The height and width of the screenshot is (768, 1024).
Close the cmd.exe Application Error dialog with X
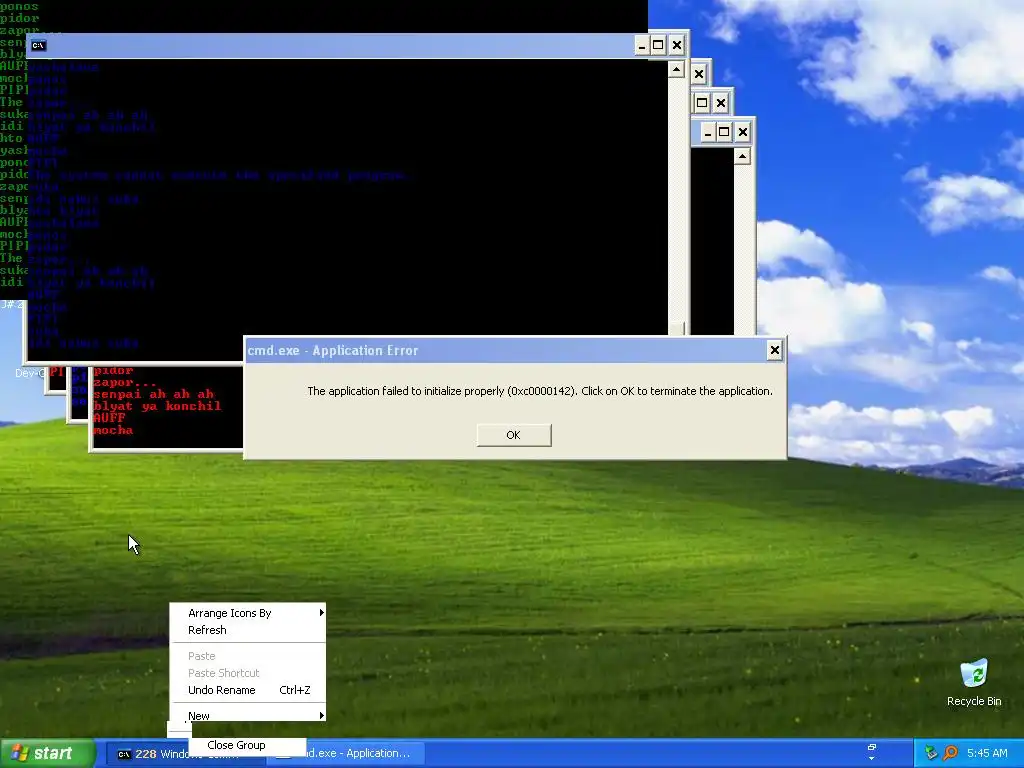[x=775, y=351]
